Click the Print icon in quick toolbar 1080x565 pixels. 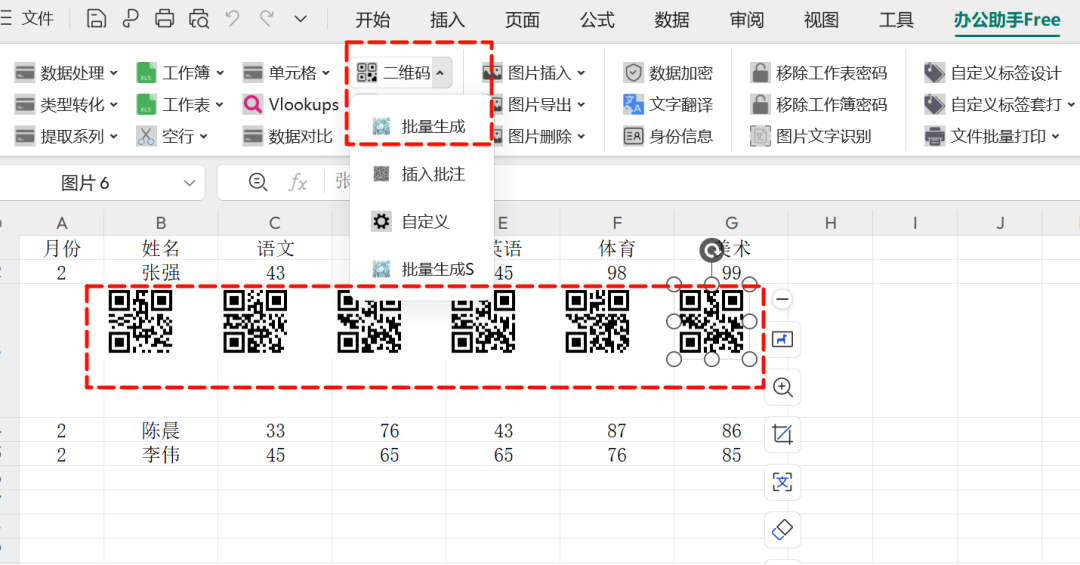click(164, 19)
